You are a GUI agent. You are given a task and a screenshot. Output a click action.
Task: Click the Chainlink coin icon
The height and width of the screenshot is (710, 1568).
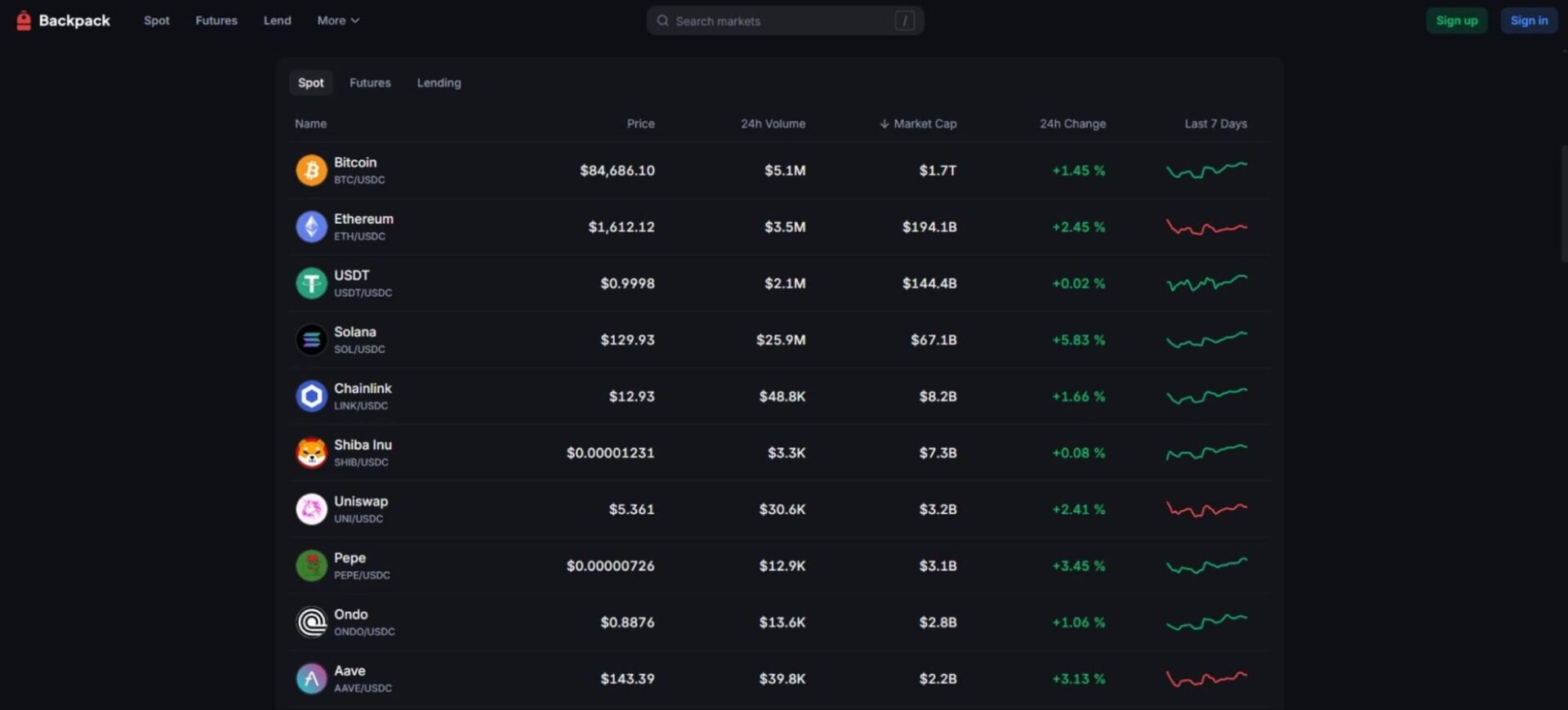311,396
